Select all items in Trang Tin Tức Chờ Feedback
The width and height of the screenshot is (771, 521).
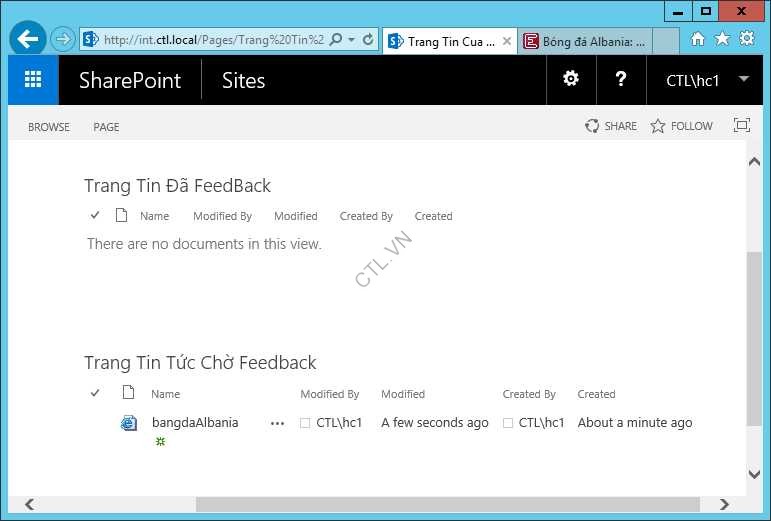point(95,394)
